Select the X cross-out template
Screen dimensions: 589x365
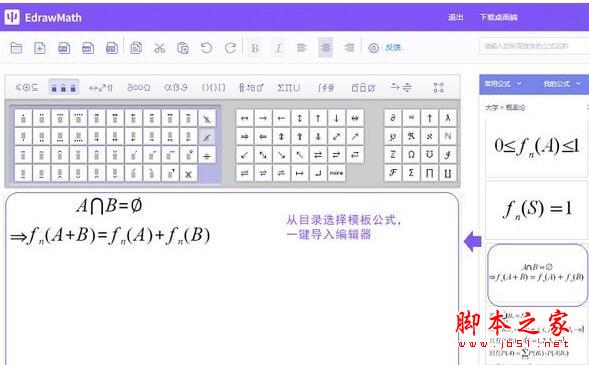coord(189,173)
